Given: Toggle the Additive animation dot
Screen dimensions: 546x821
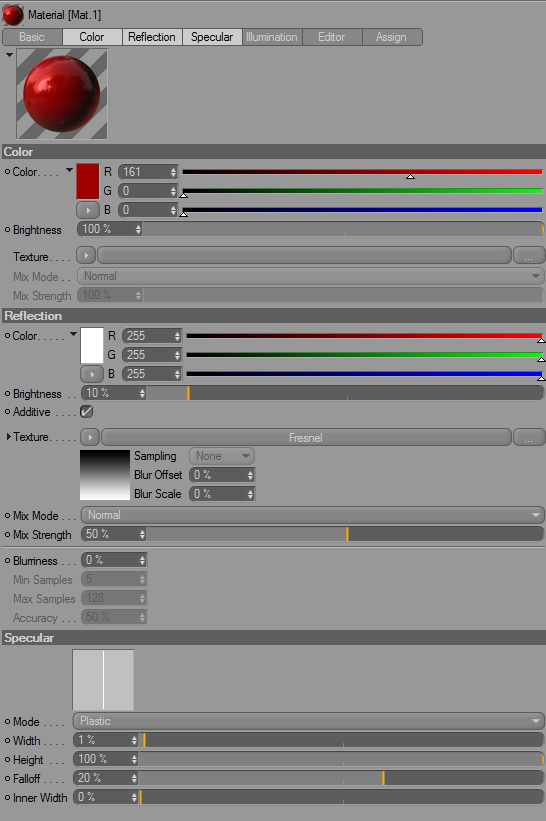Looking at the screenshot, I should (7, 412).
